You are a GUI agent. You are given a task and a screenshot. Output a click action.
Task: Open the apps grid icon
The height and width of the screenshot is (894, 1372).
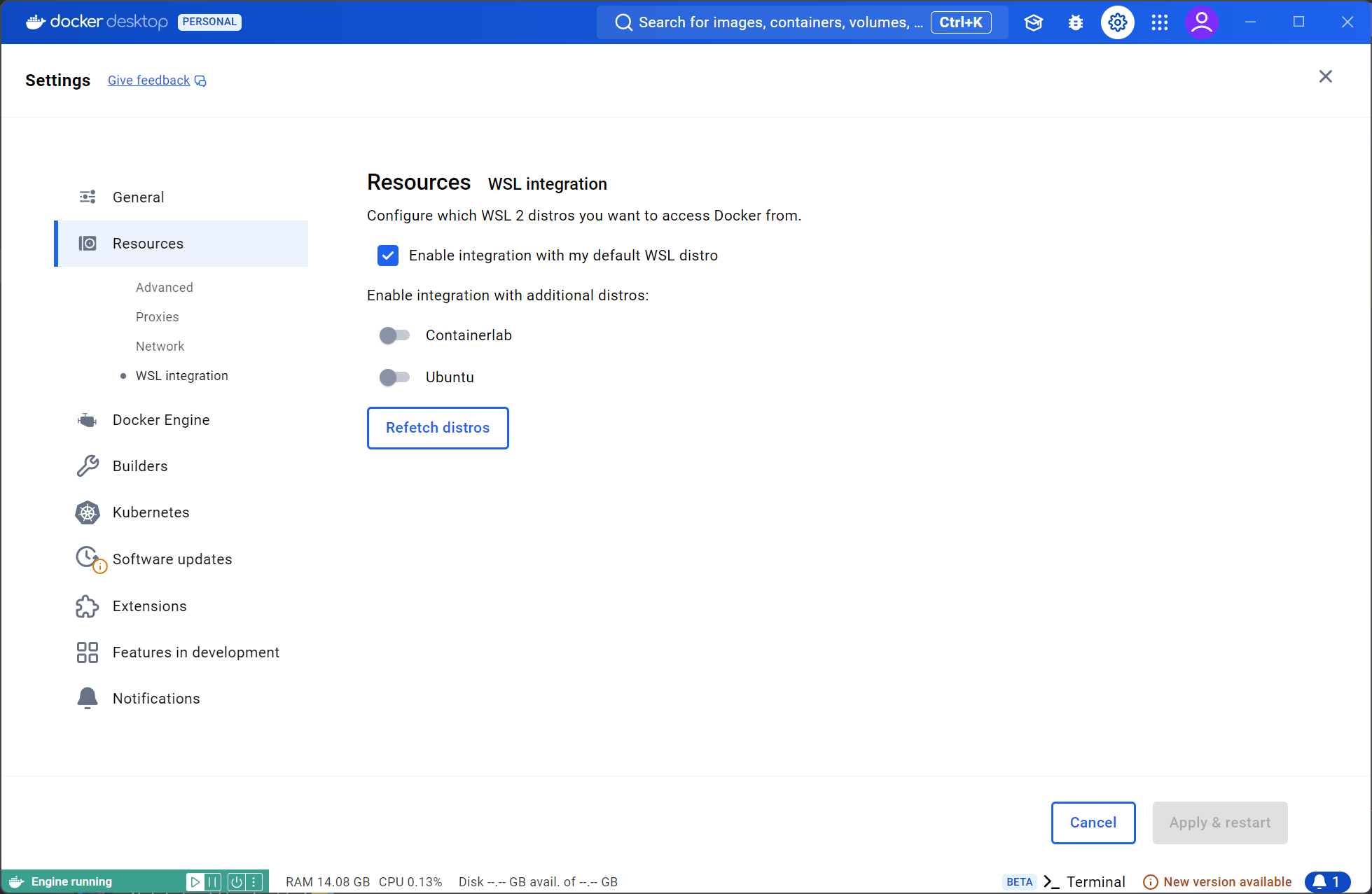click(1159, 22)
